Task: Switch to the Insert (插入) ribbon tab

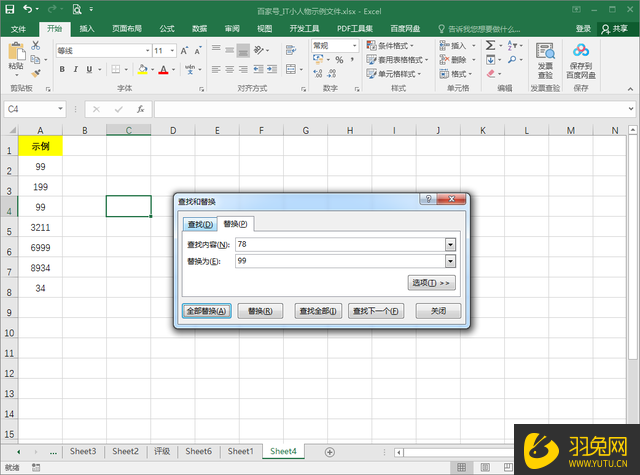Action: (x=87, y=29)
